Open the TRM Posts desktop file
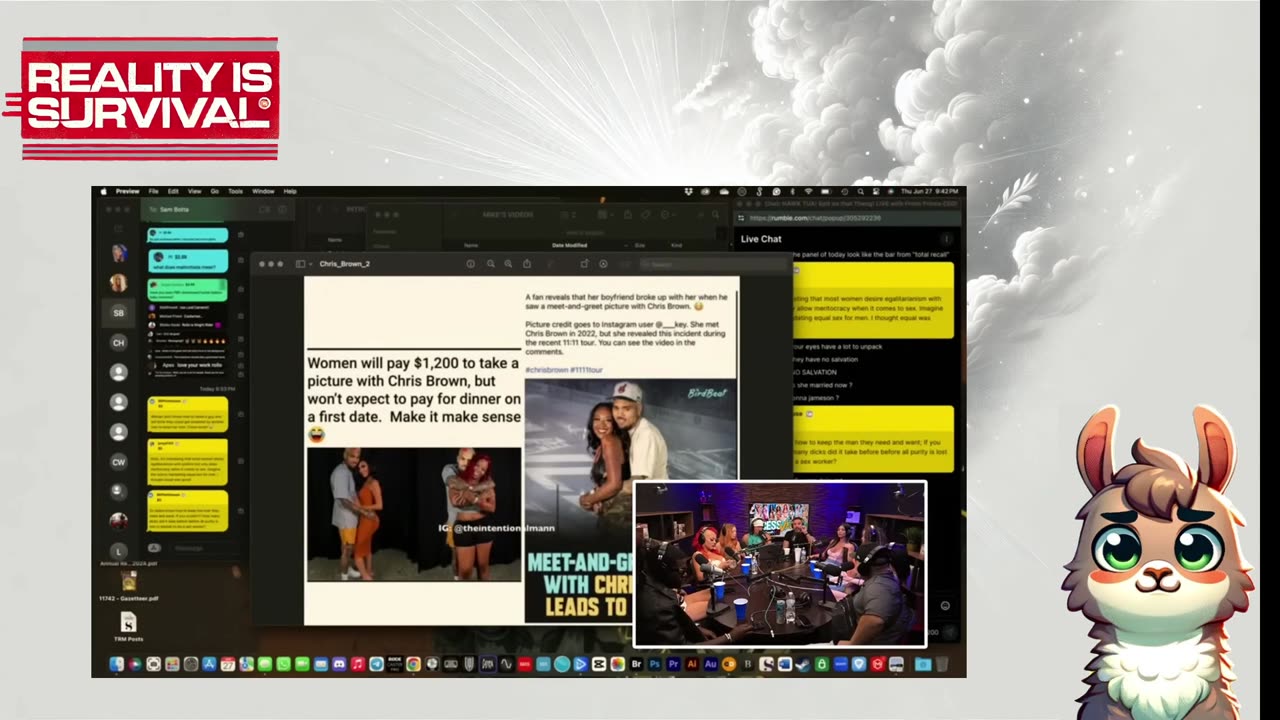 (x=128, y=627)
